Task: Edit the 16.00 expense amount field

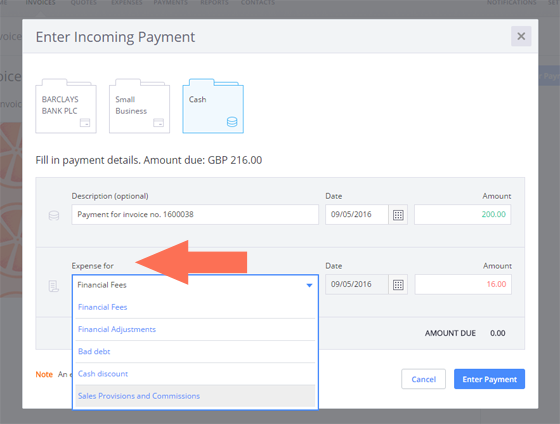Action: (463, 284)
